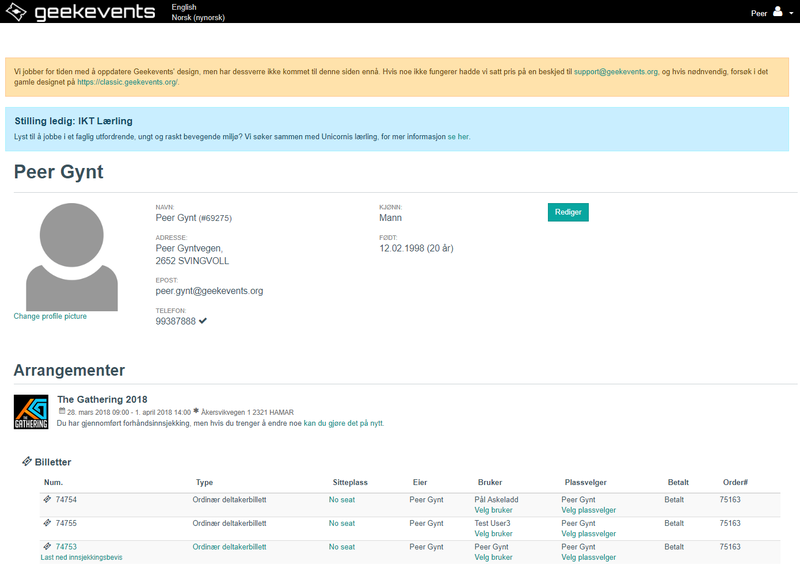Open the Peer user menu label
The image size is (800, 588).
[759, 13]
